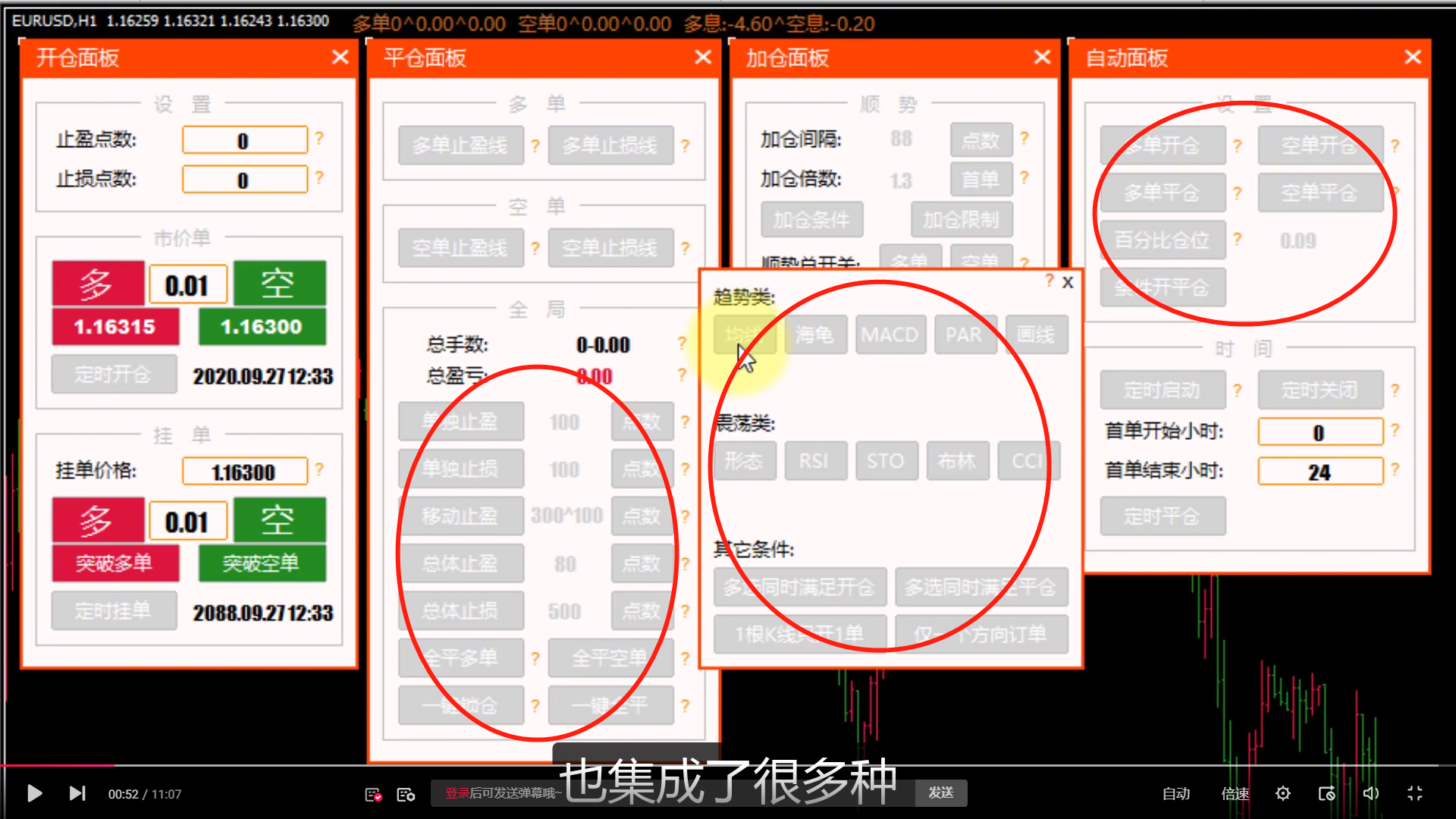Open video player settings gear

[x=1282, y=793]
